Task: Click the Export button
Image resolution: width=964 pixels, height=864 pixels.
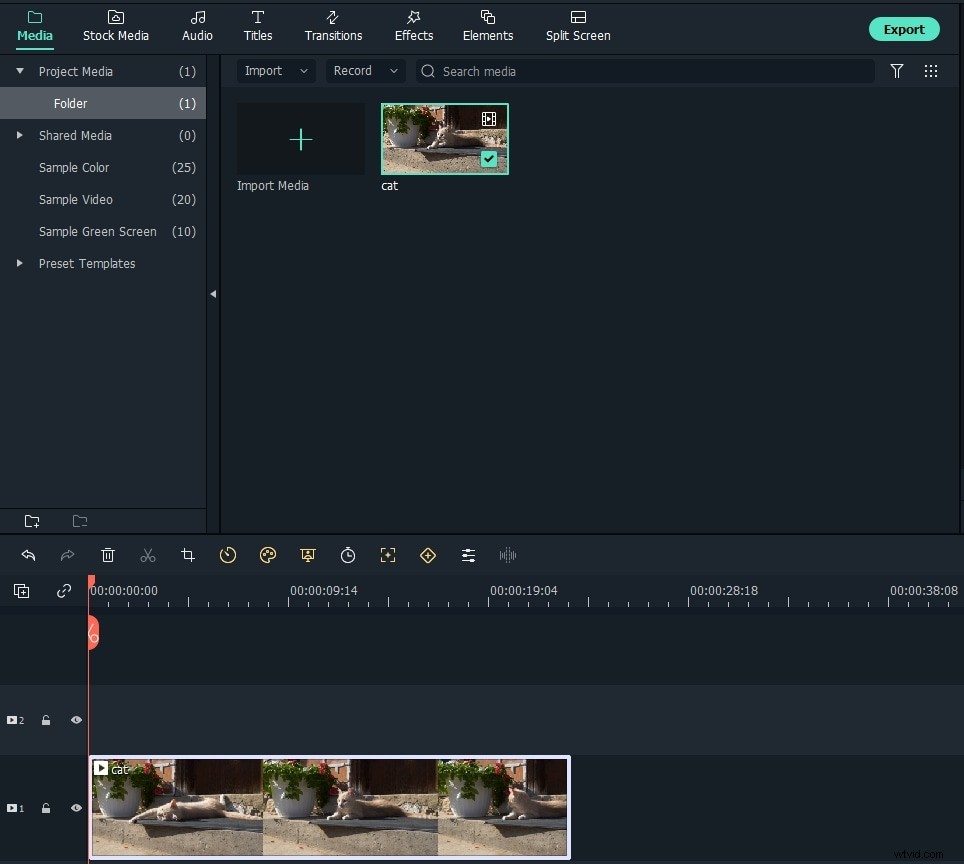Action: tap(904, 29)
